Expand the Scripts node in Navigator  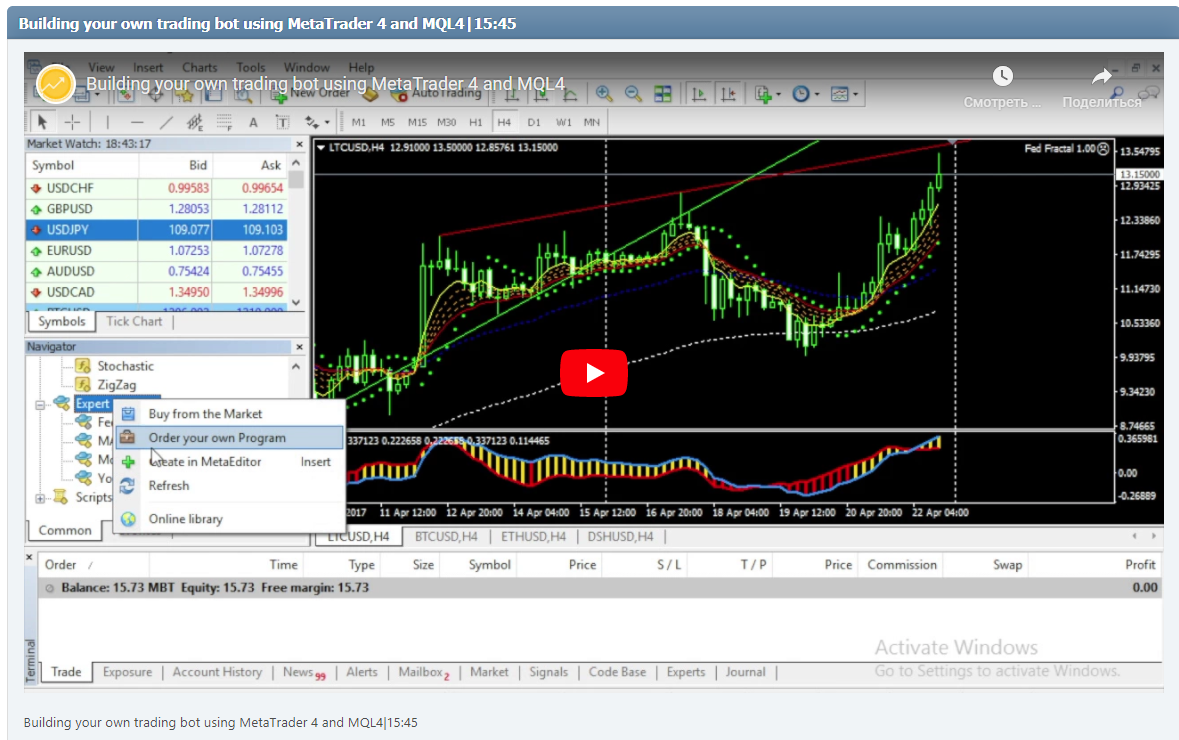[38, 497]
